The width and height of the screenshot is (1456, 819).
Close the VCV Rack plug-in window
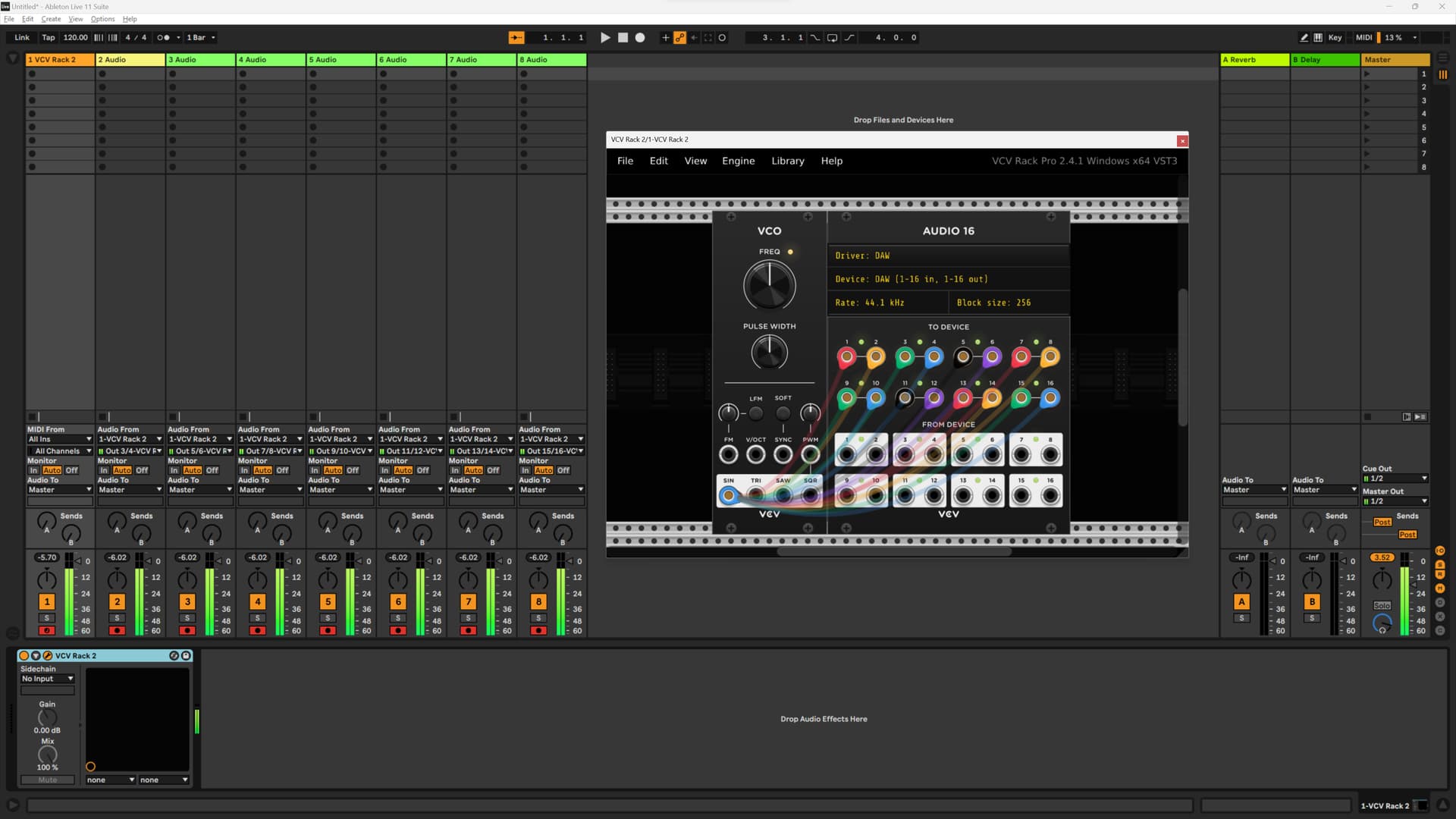(1181, 140)
